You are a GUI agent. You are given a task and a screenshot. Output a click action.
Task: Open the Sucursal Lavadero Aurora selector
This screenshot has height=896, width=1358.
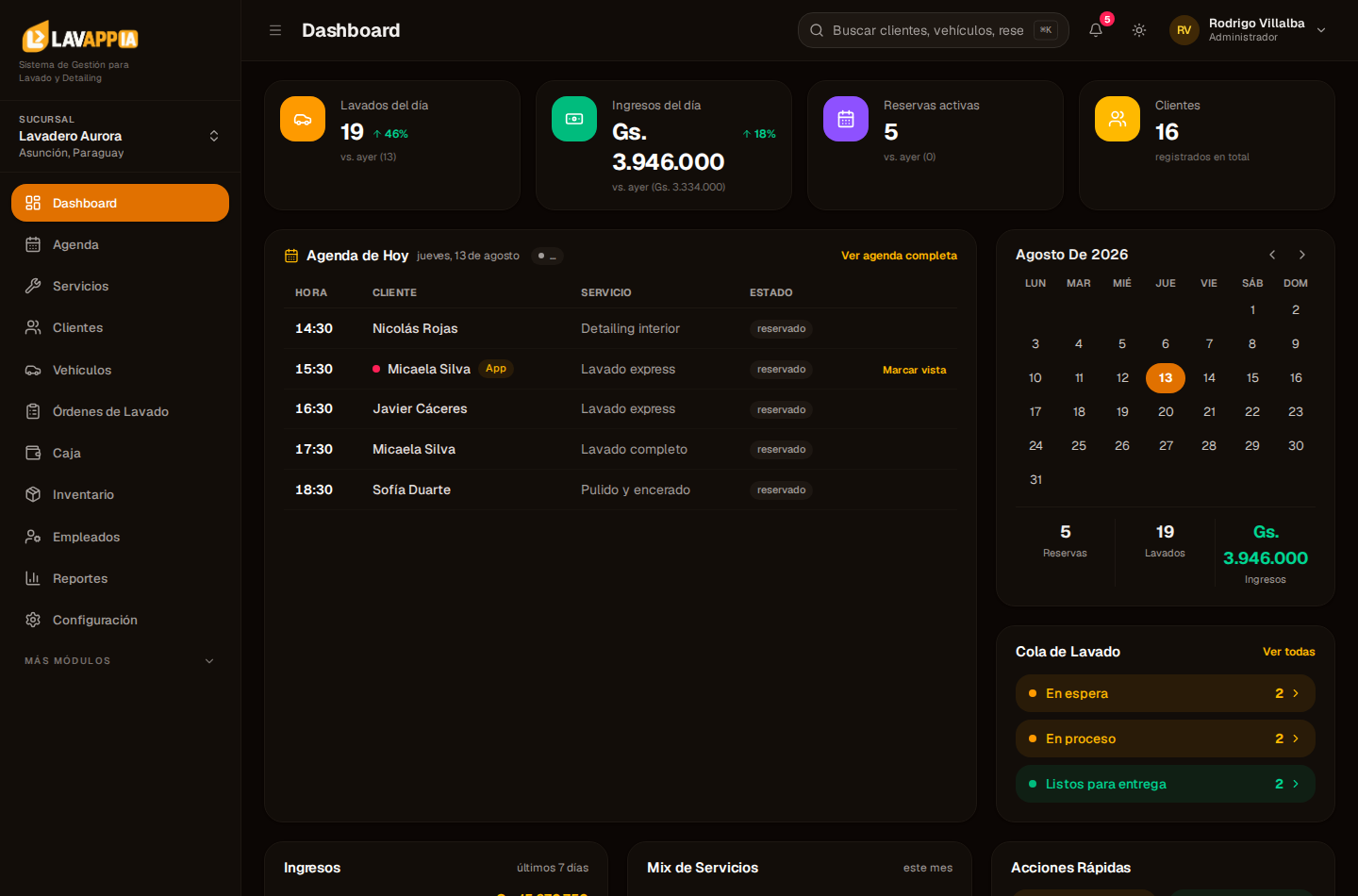coord(120,136)
